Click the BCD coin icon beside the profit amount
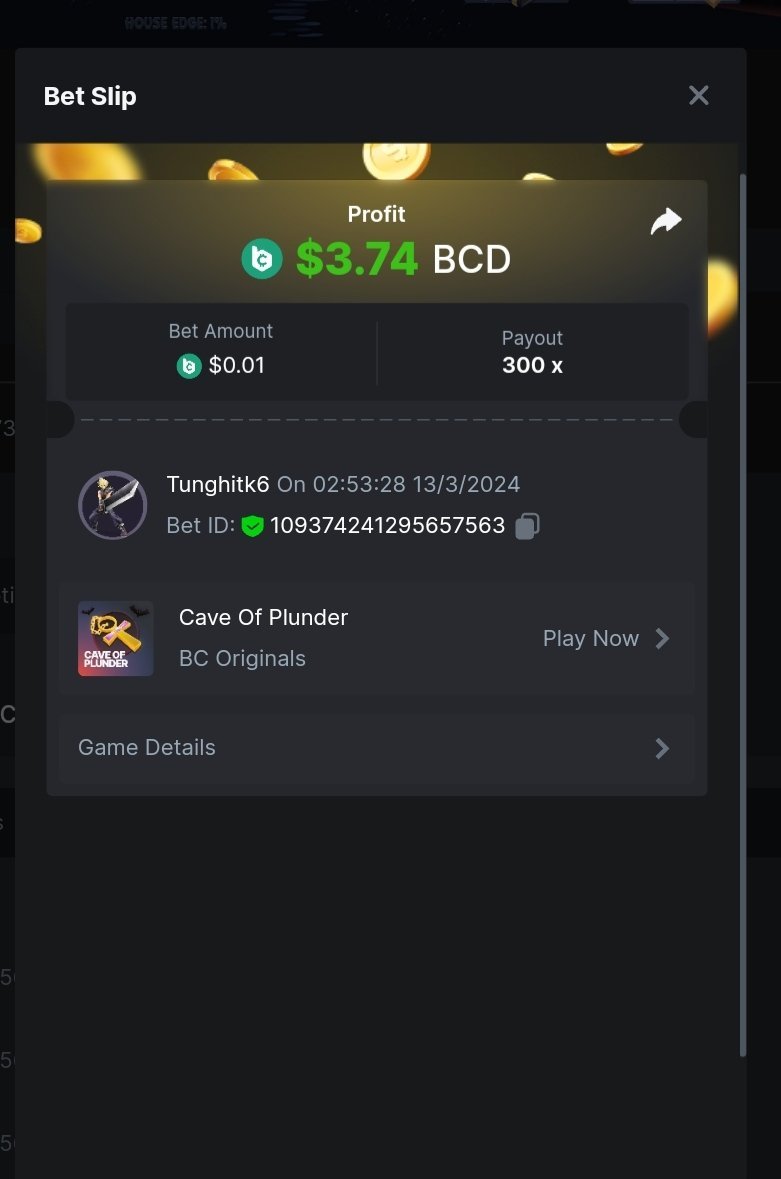The height and width of the screenshot is (1179, 781). click(x=262, y=259)
